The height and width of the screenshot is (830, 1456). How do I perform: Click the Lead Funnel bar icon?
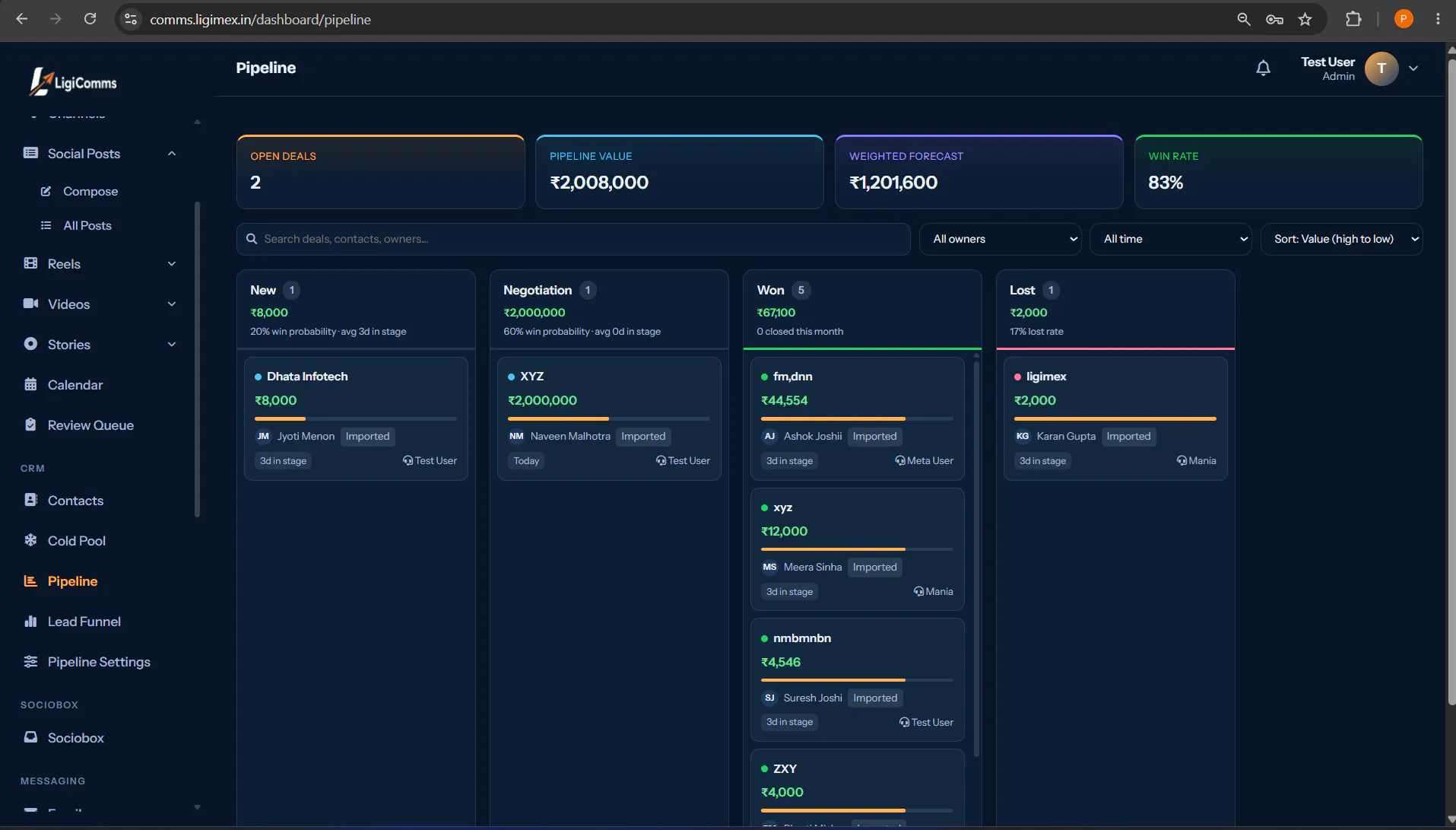point(30,621)
